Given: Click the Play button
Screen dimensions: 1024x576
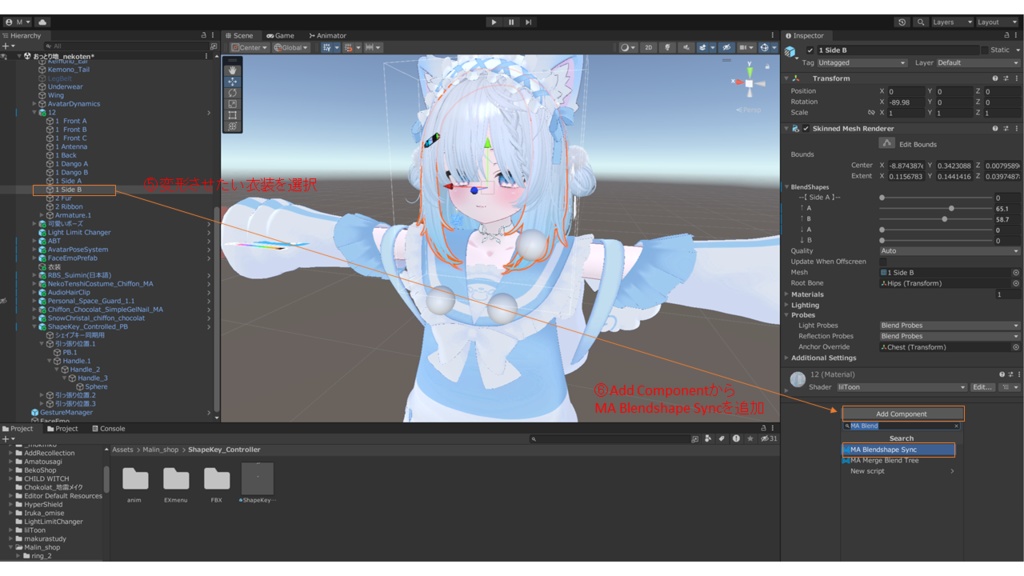Looking at the screenshot, I should (494, 22).
